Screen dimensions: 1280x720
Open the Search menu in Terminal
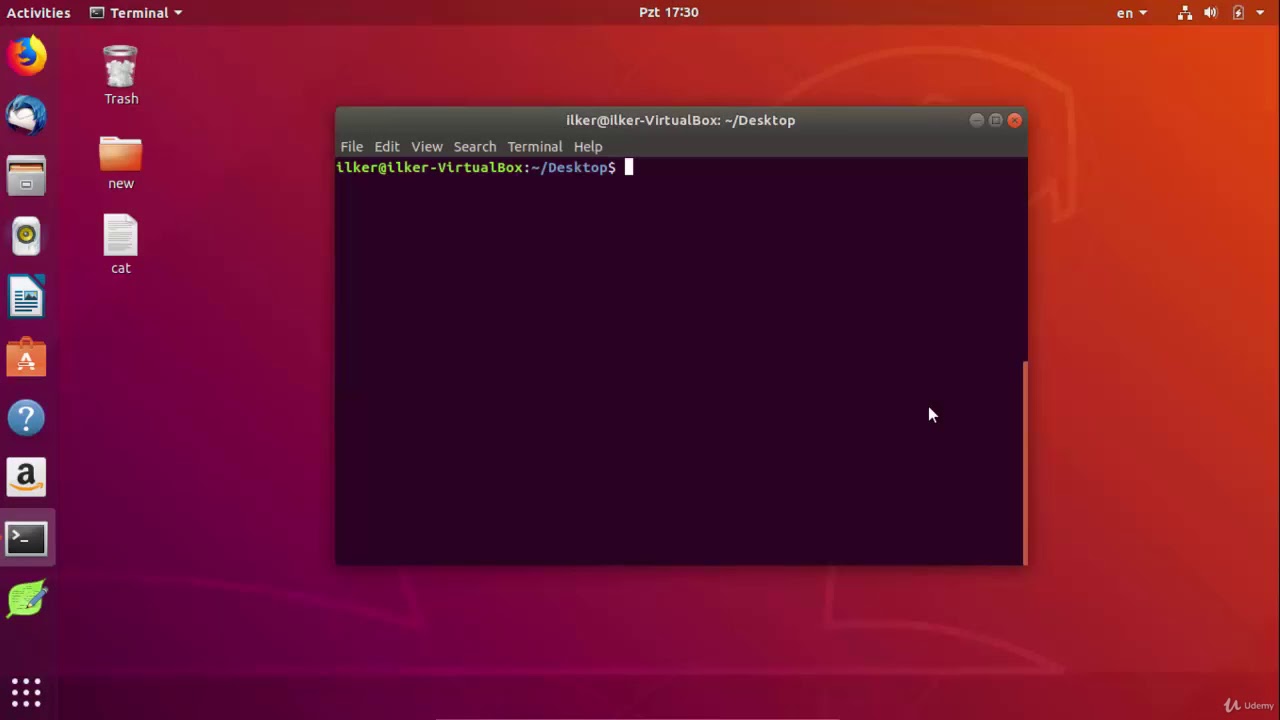coord(475,146)
